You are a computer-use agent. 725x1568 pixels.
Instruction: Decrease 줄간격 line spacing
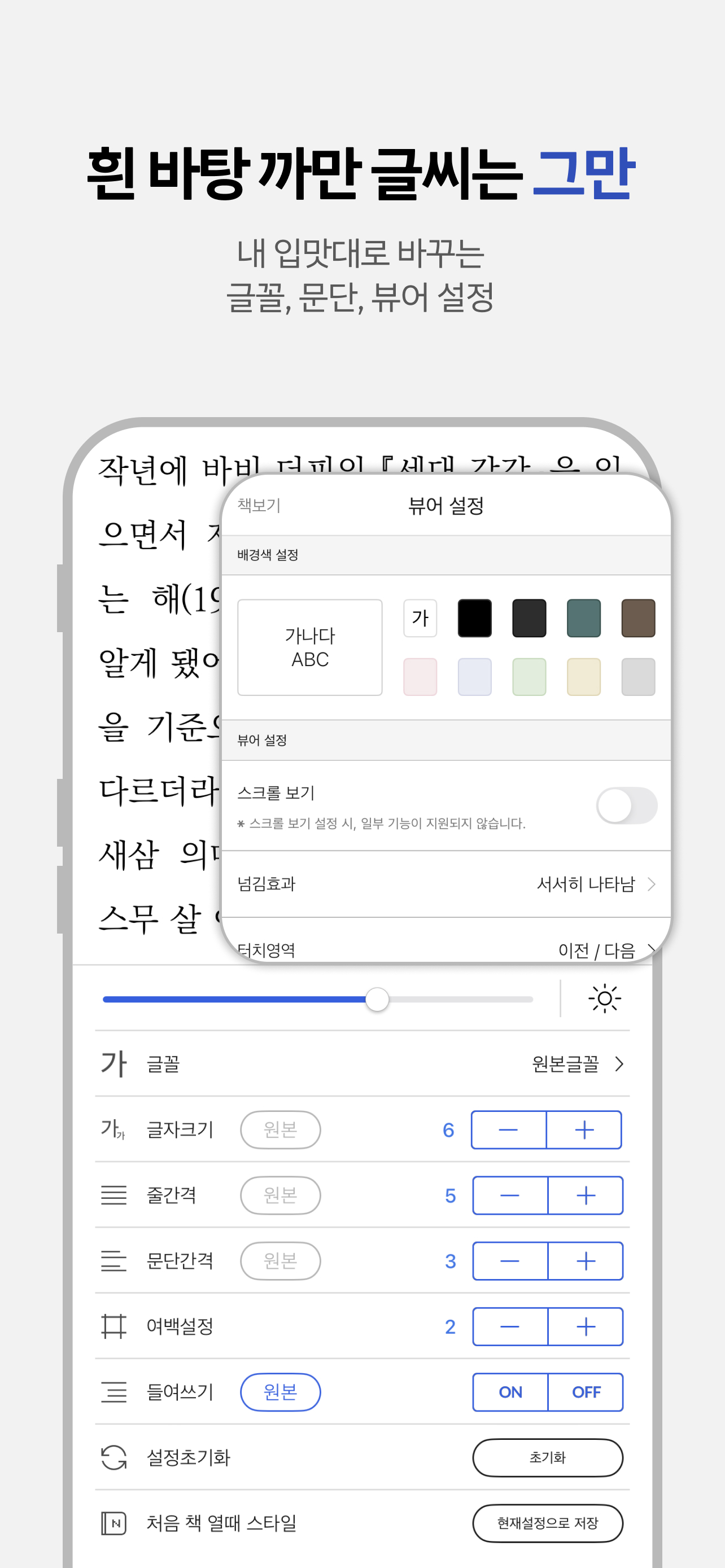pyautogui.click(x=510, y=1195)
